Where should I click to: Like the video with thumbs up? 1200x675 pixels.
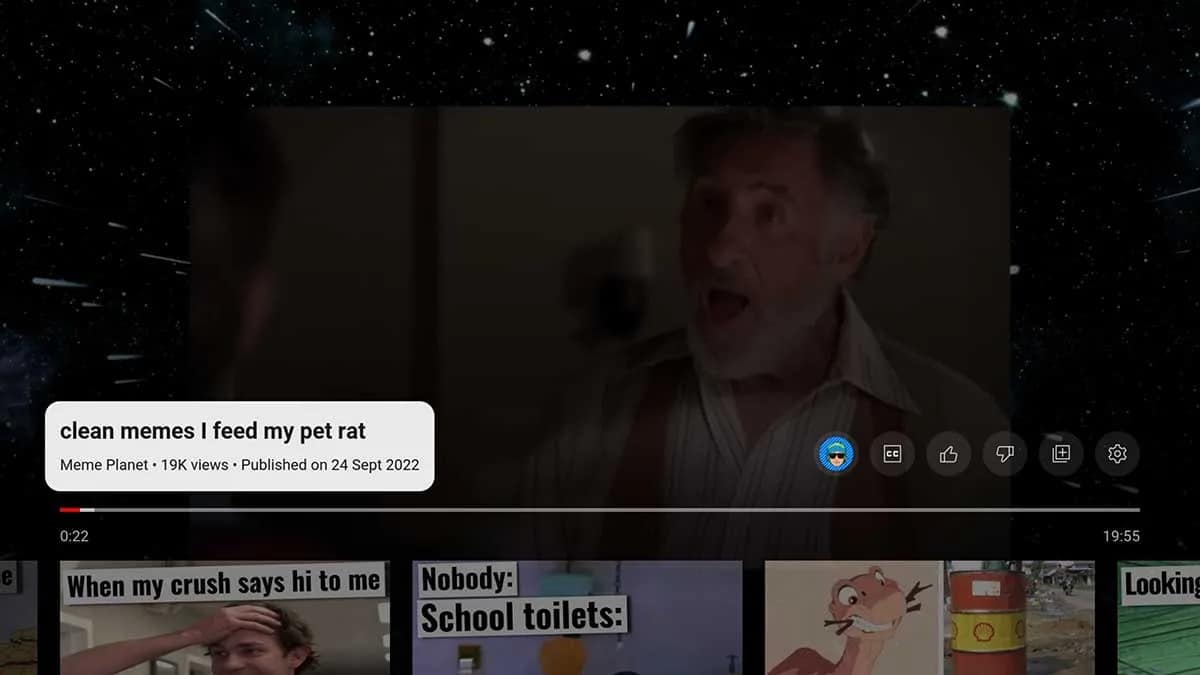click(x=948, y=454)
